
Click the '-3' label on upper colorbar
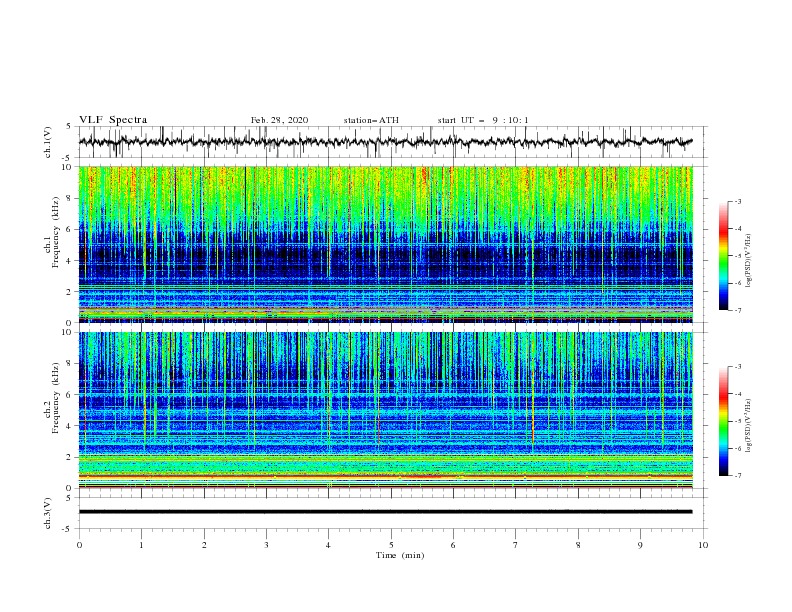pos(737,201)
